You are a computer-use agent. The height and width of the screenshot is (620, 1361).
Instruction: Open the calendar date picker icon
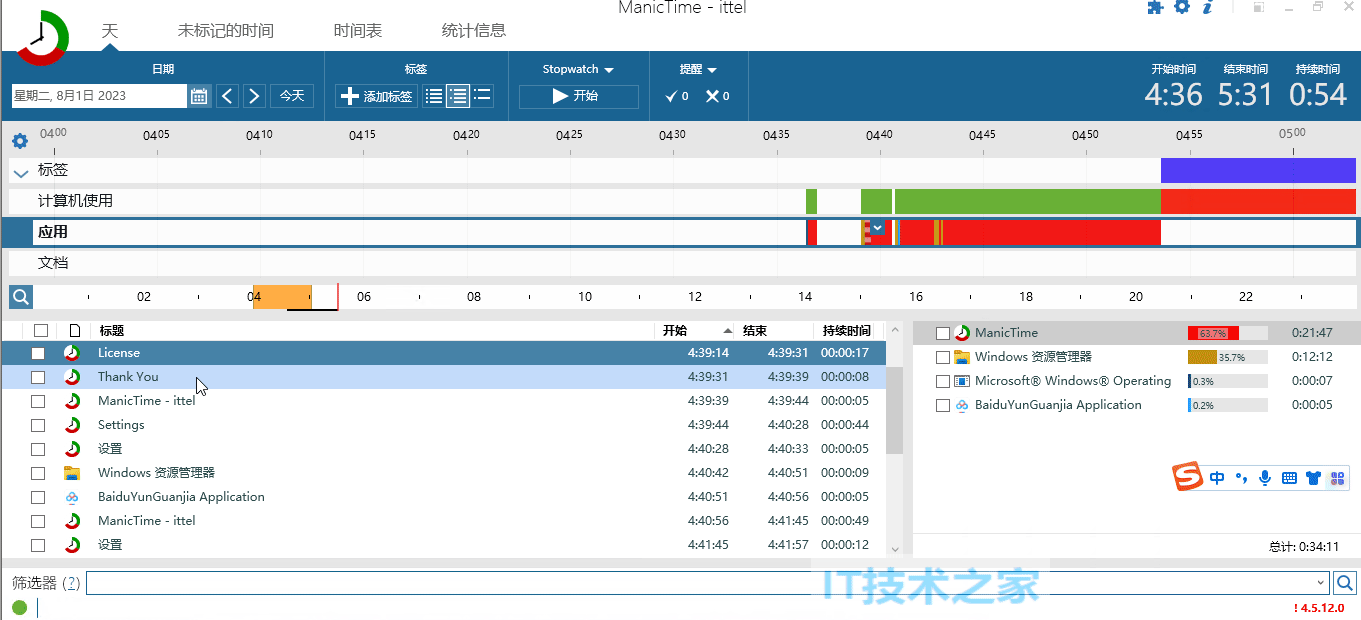click(199, 96)
